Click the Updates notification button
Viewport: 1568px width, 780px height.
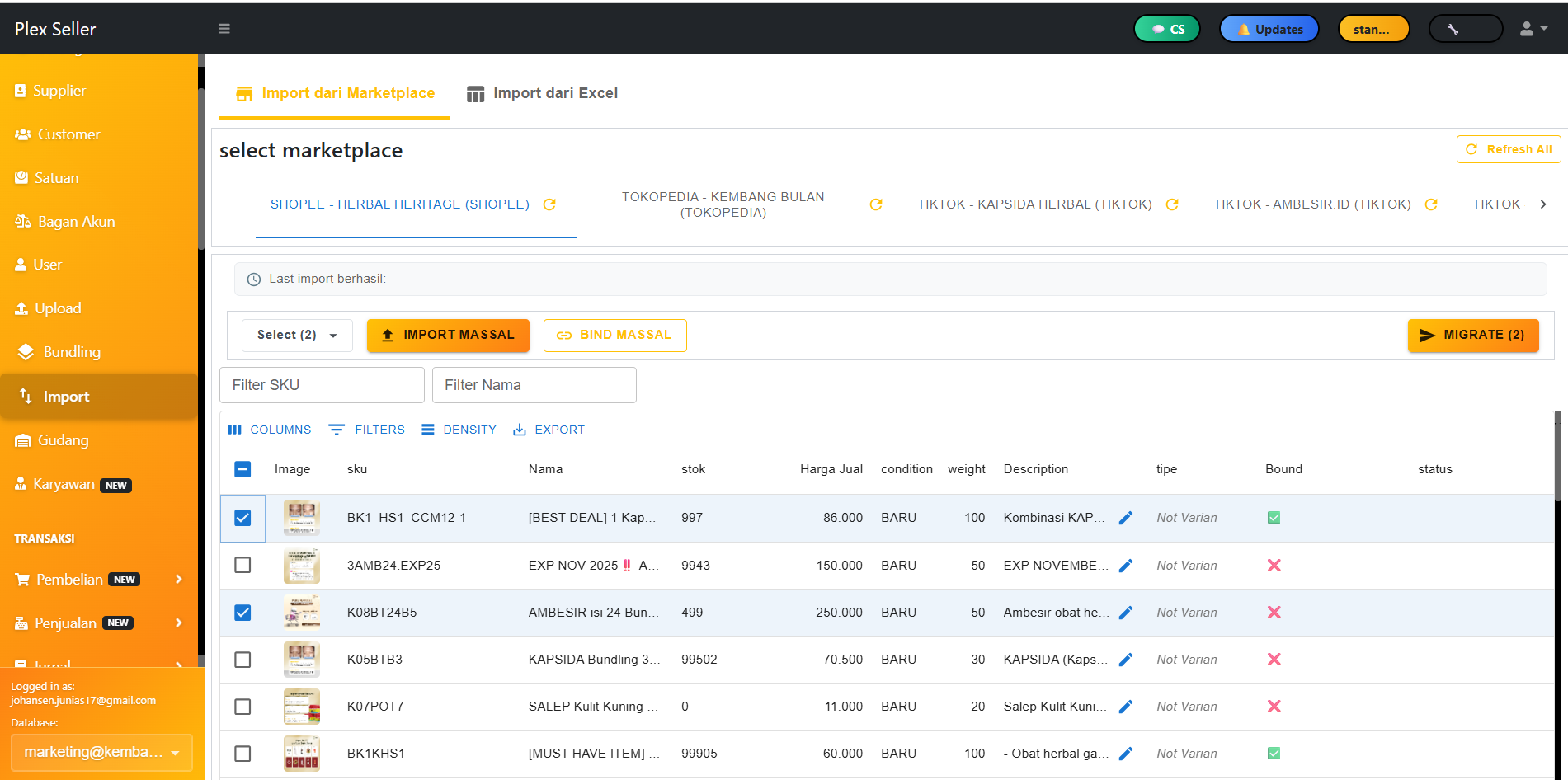point(1269,27)
